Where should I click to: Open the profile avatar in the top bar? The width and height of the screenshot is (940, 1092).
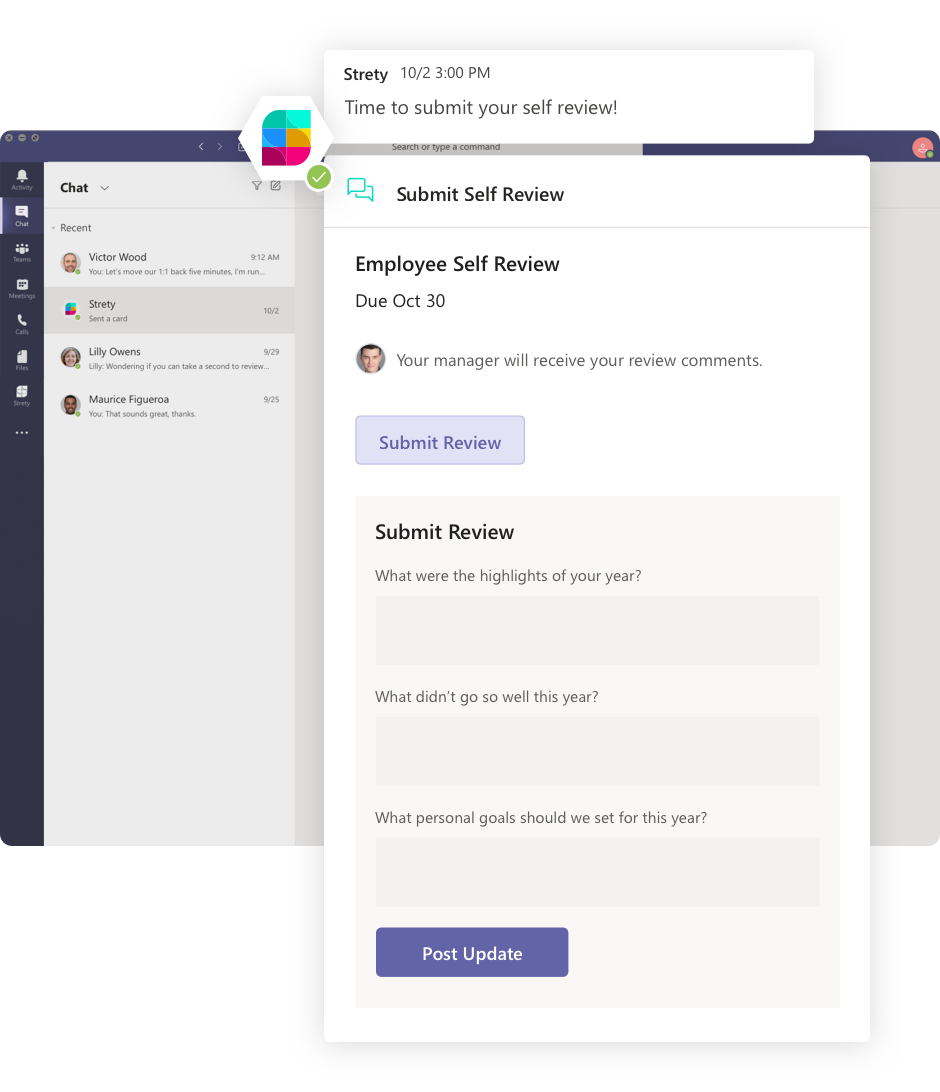921,148
